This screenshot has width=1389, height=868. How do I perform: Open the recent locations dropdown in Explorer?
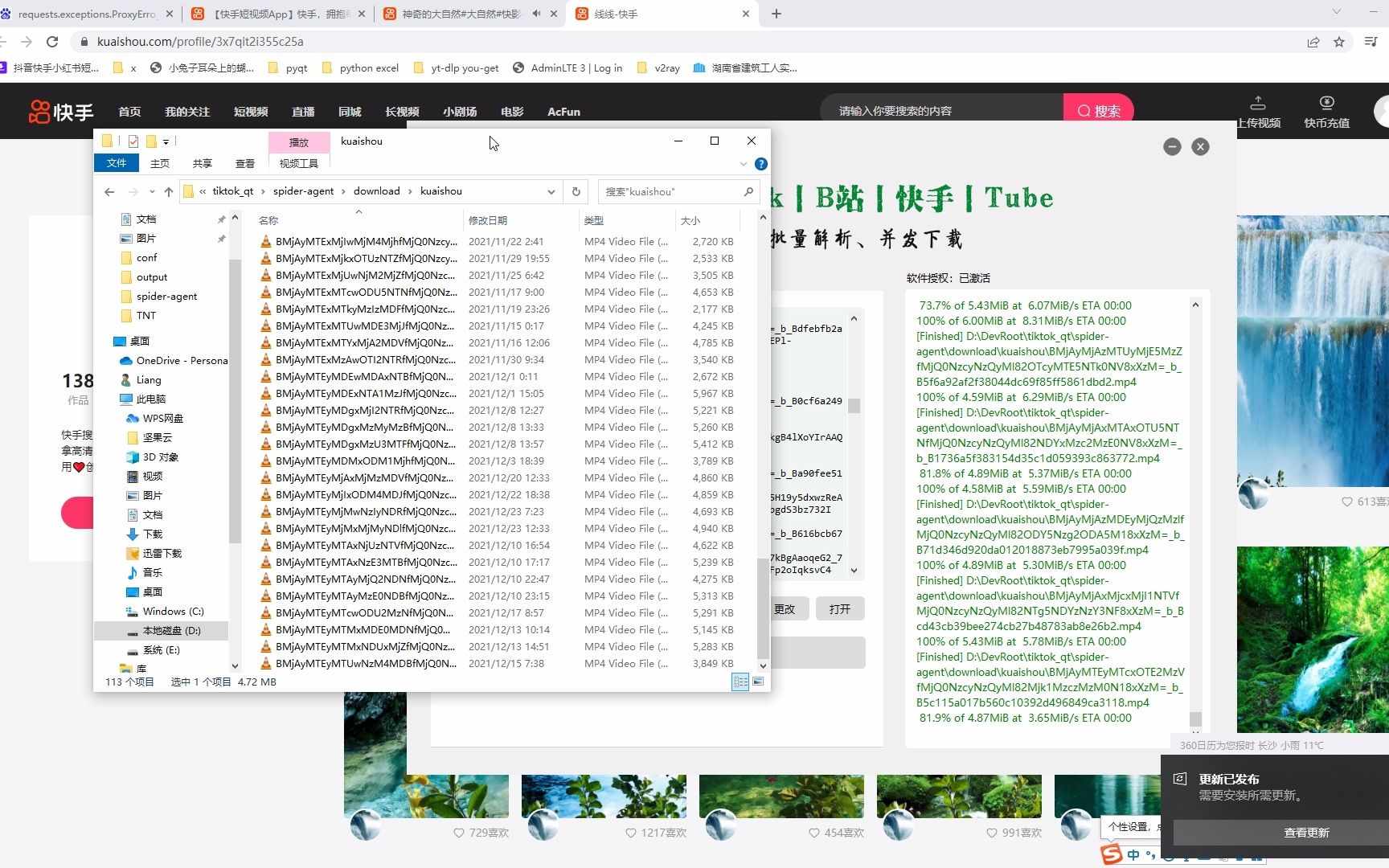[x=151, y=191]
